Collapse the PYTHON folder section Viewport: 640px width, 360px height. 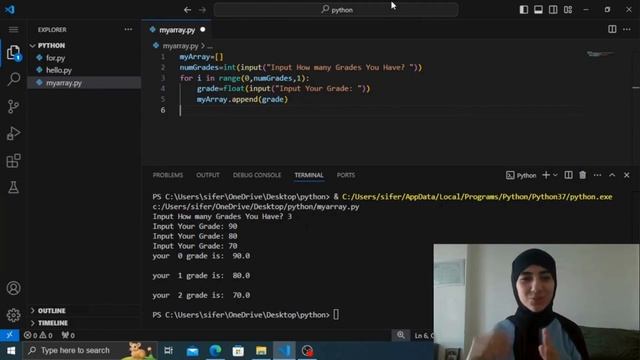coord(51,45)
